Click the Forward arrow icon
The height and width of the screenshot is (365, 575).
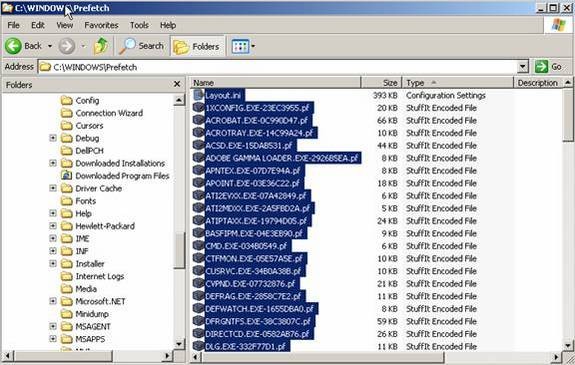click(66, 46)
